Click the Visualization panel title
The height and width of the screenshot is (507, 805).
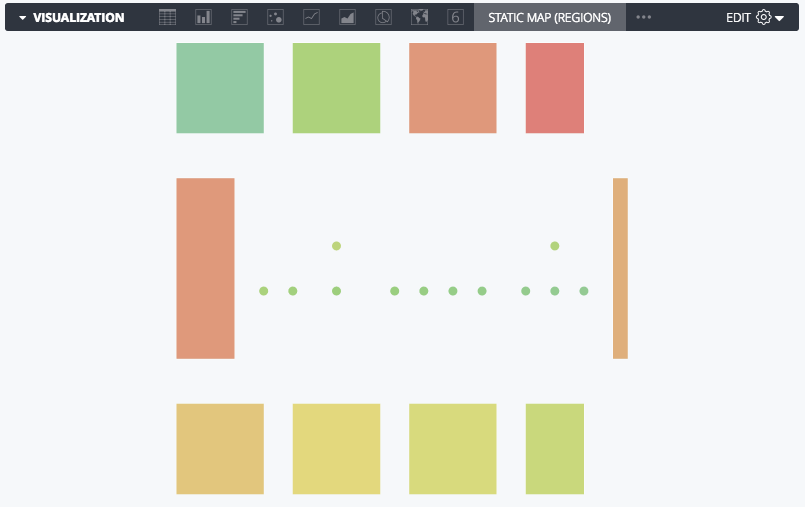[79, 18]
